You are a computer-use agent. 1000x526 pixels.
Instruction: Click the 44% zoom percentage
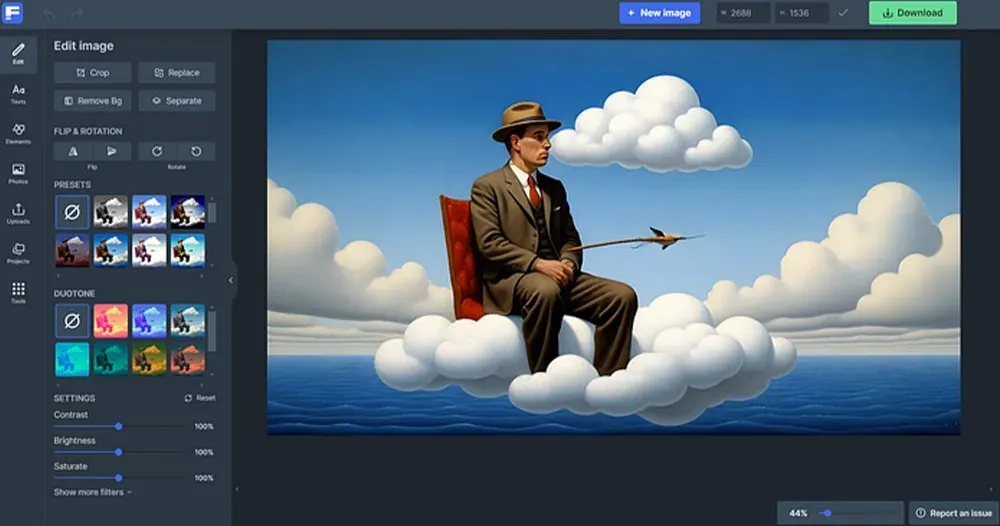798,513
